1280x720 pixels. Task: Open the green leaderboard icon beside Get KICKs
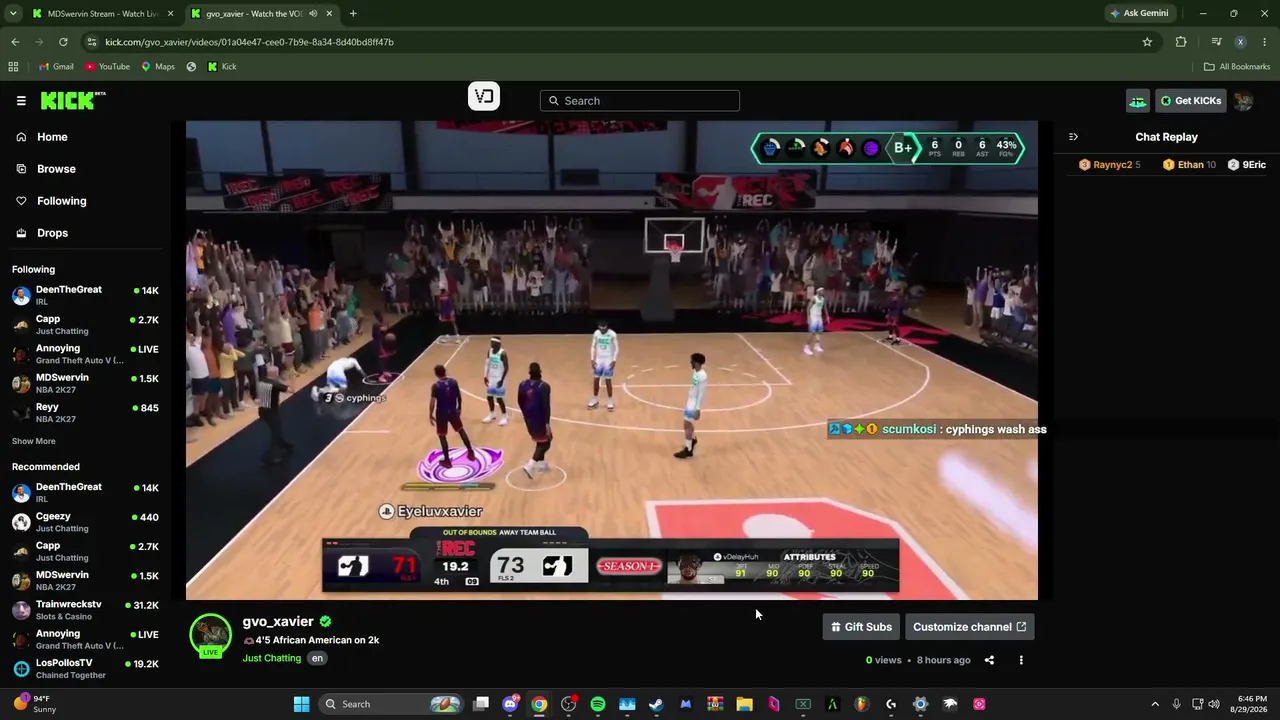click(1138, 100)
